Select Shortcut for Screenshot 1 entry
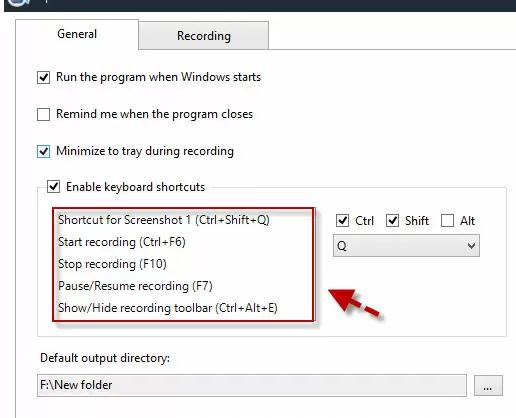The width and height of the screenshot is (516, 418). [x=164, y=220]
